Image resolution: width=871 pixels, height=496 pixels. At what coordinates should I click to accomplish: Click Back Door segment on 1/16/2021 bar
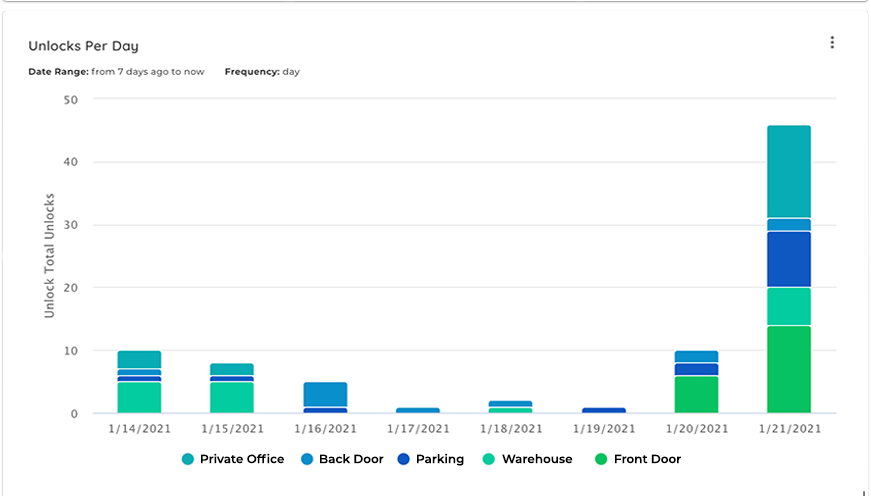(325, 394)
